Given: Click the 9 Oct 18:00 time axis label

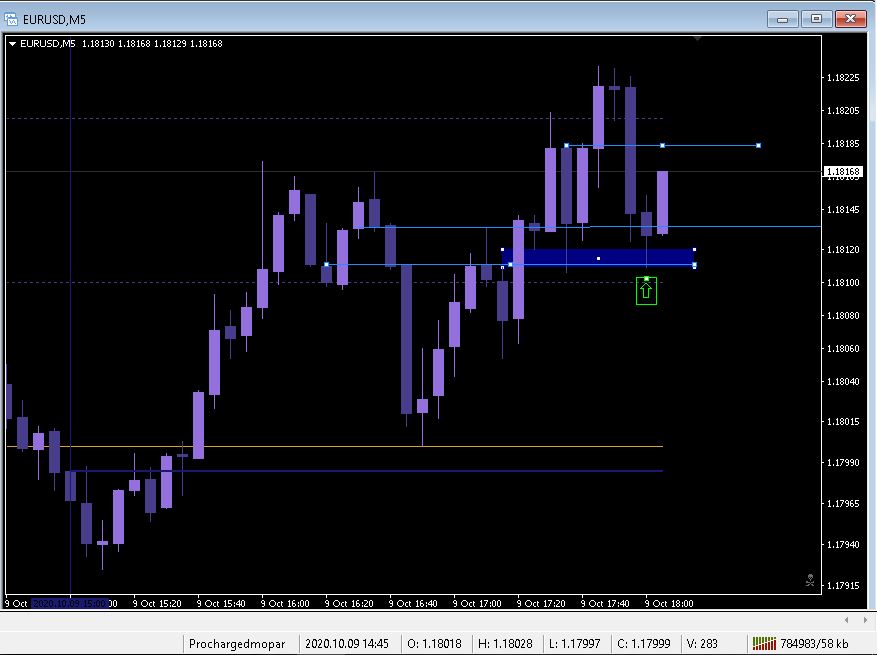Looking at the screenshot, I should (669, 604).
